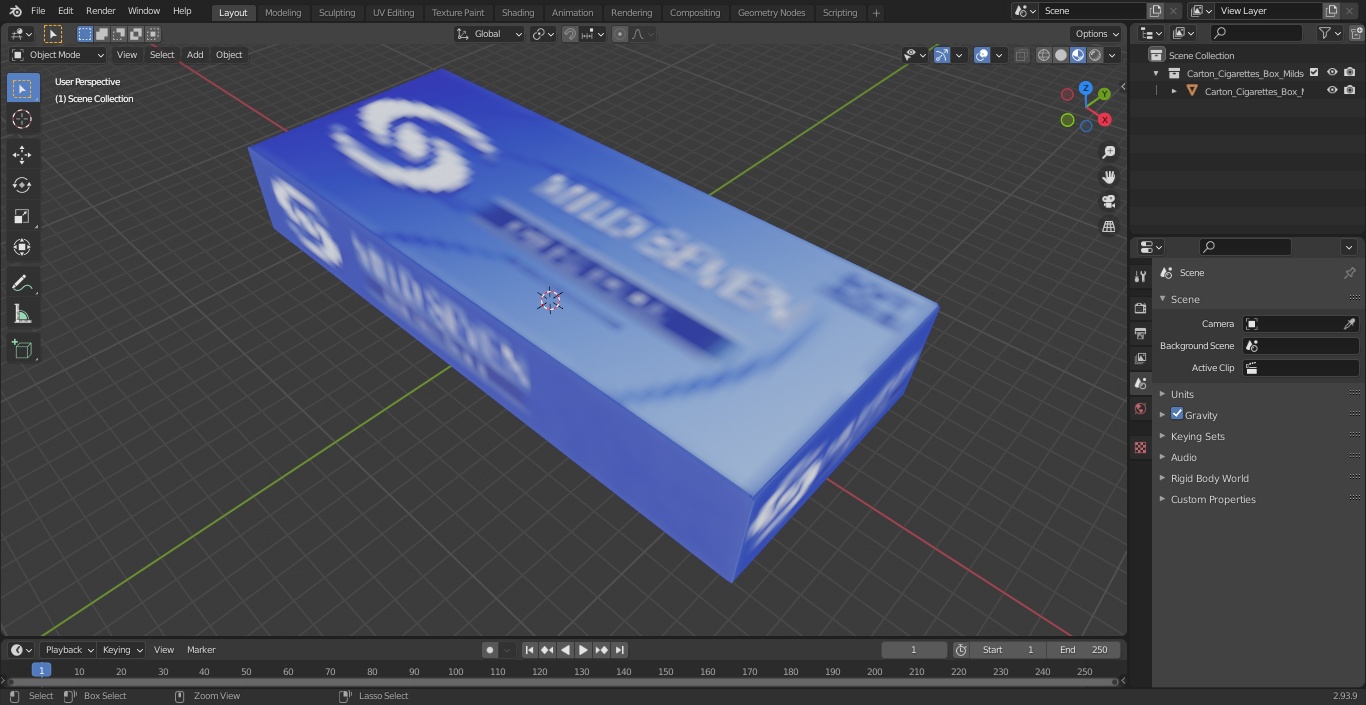Open the Keying dropdown
Screen dimensions: 1366x705
[x=122, y=650]
